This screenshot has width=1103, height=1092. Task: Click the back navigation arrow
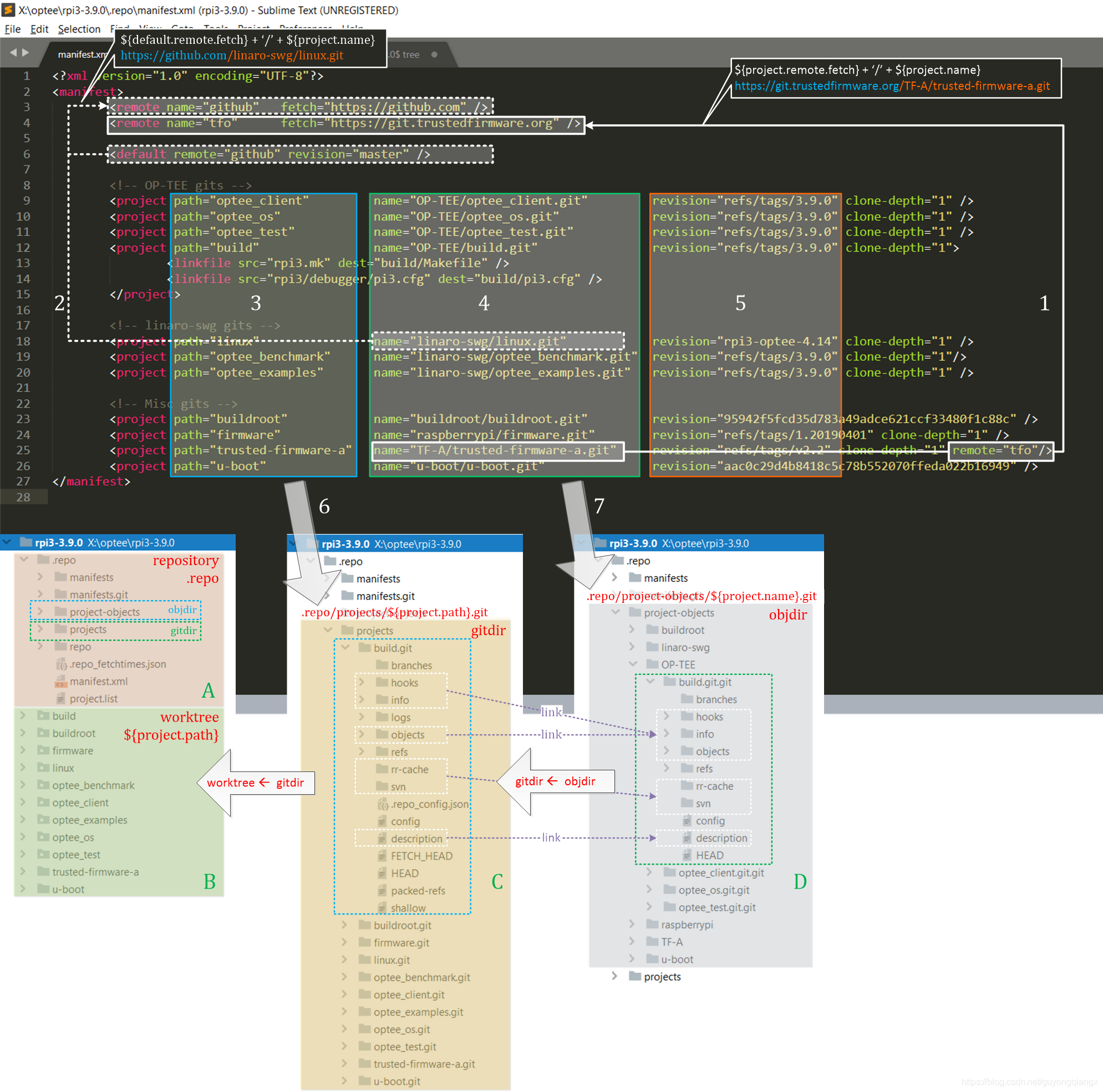click(14, 52)
